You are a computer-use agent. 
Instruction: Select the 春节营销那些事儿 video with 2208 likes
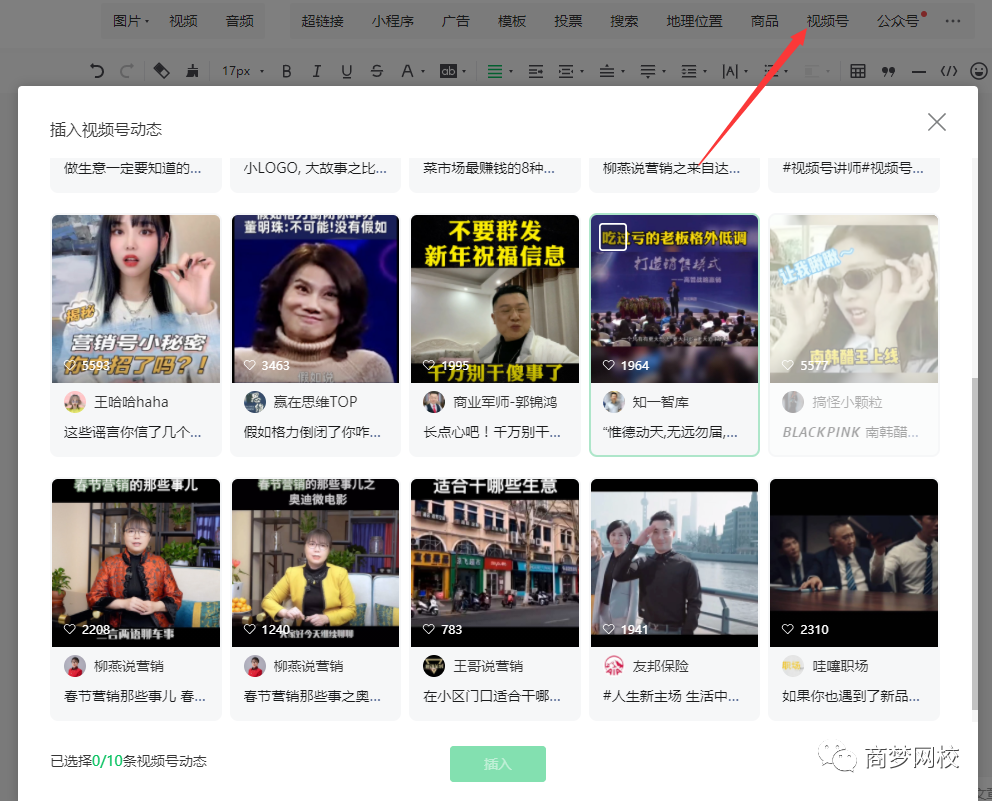[136, 562]
